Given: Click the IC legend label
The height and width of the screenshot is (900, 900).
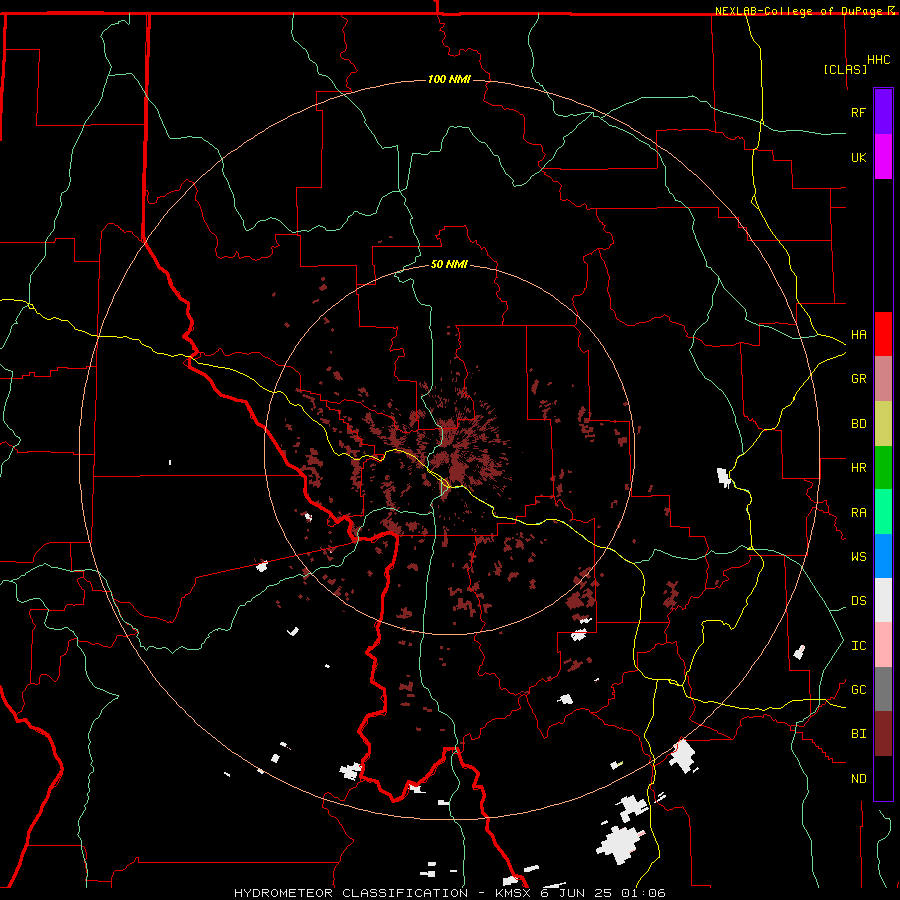Looking at the screenshot, I should click(858, 646).
